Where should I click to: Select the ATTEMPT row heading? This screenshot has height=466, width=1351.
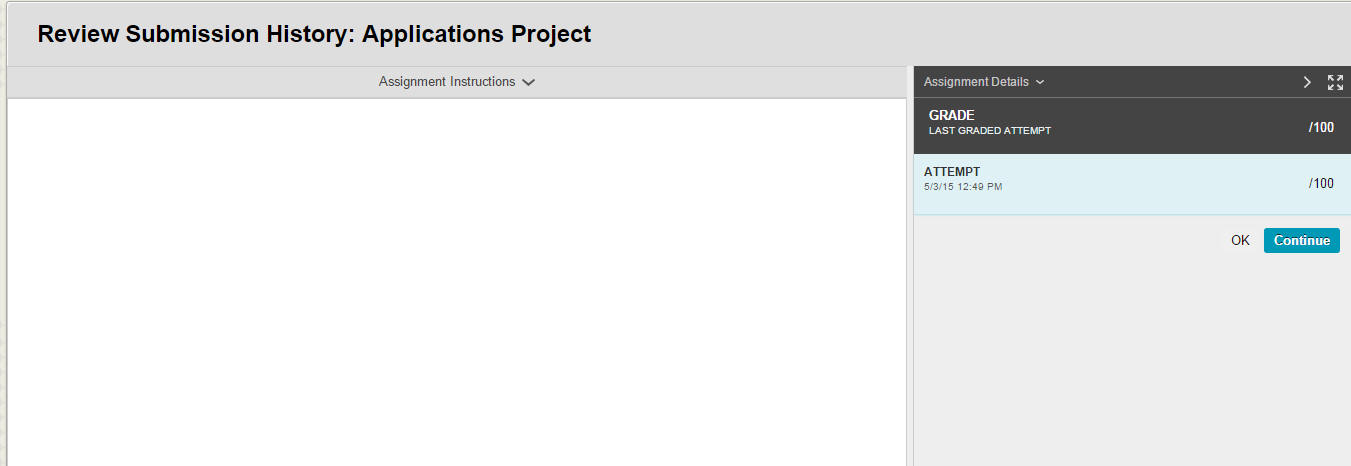pos(952,172)
